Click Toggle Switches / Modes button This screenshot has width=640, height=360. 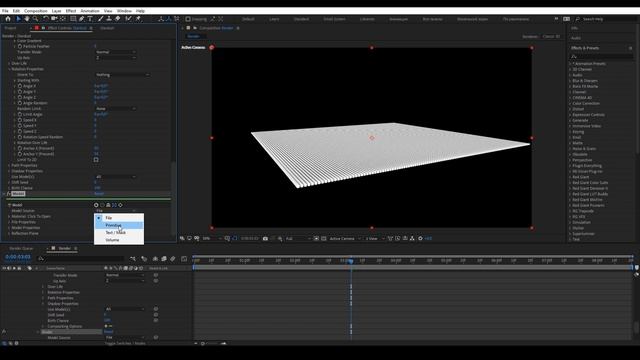pos(125,343)
